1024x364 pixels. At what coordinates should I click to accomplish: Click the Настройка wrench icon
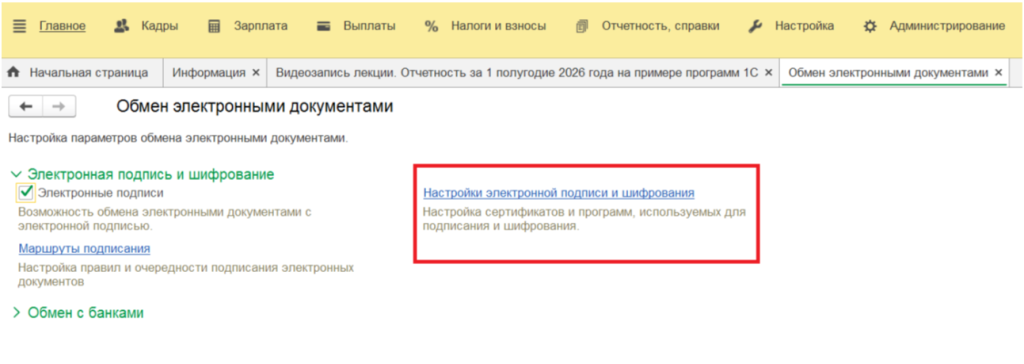pos(755,27)
